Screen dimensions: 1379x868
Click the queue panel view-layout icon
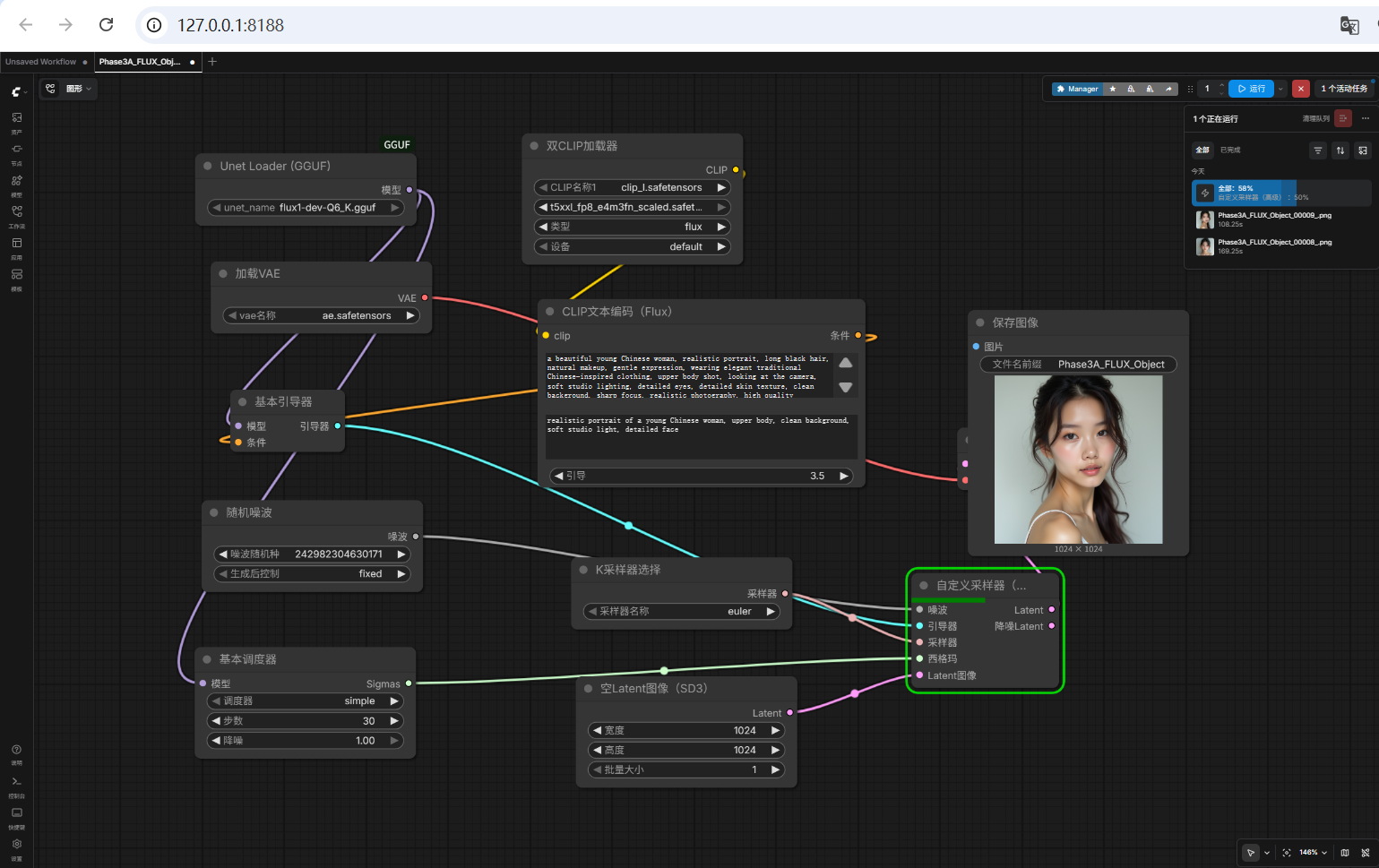[x=1363, y=150]
